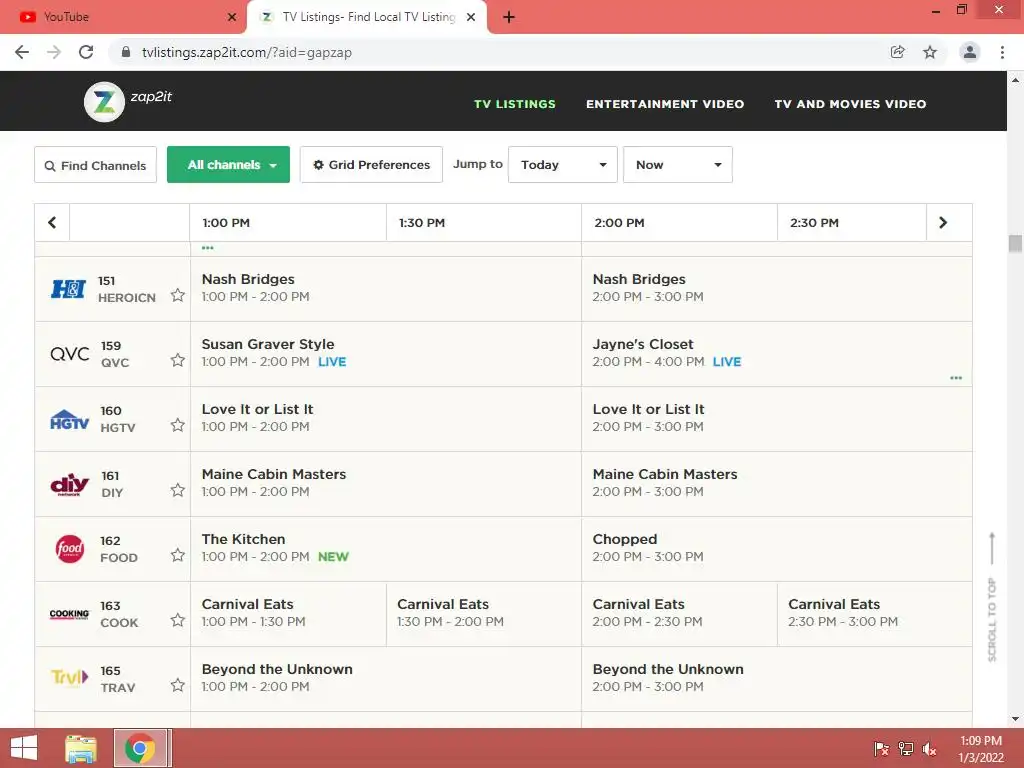
Task: Favorite the HGTV channel star
Action: tap(178, 425)
